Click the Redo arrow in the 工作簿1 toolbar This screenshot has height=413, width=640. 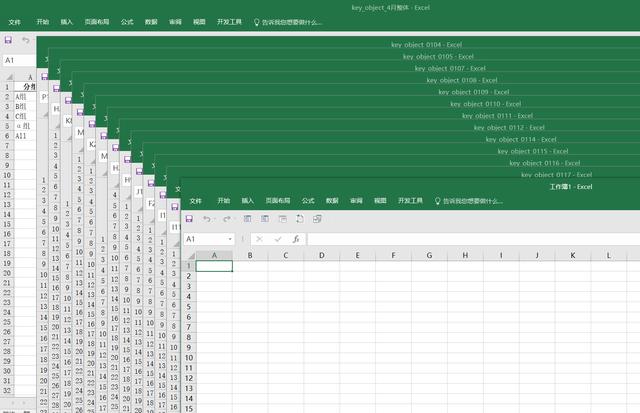(226, 218)
